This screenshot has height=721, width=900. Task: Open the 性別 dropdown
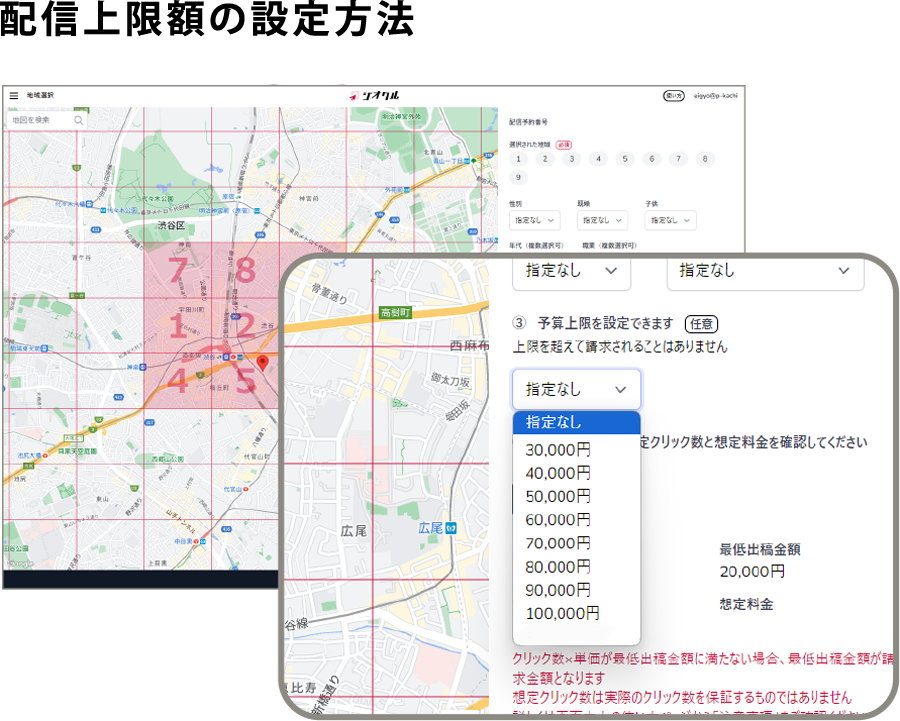pos(535,220)
